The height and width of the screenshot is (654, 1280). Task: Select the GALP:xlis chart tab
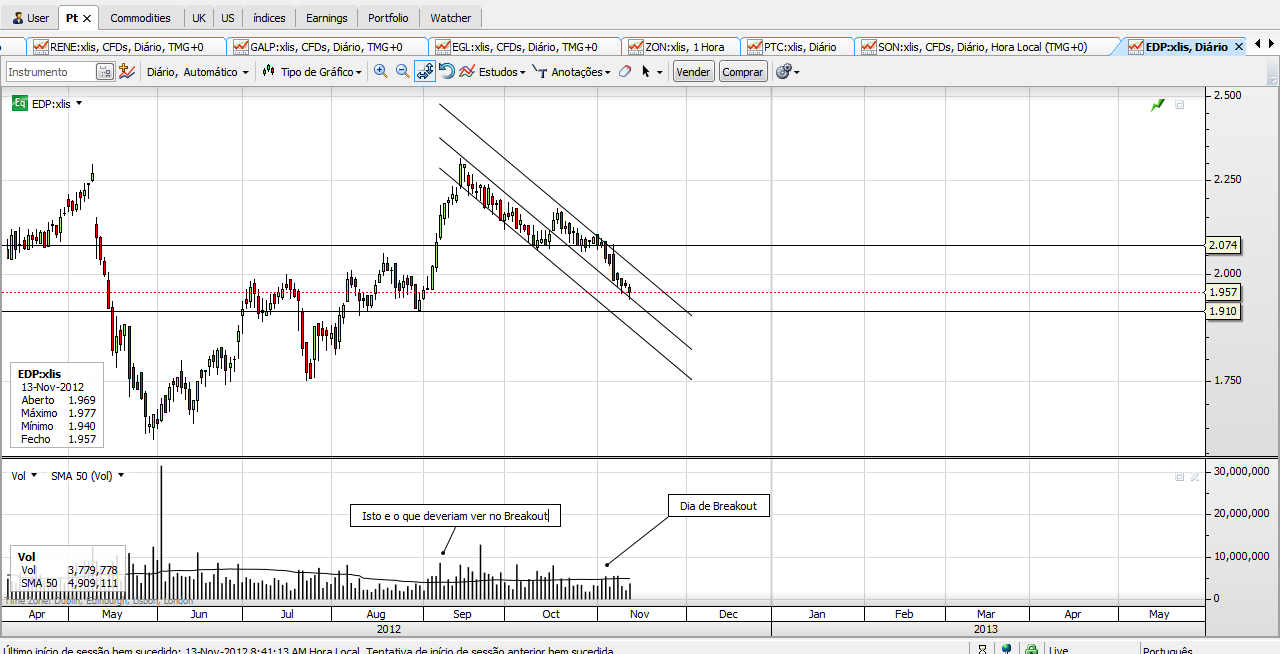[325, 47]
